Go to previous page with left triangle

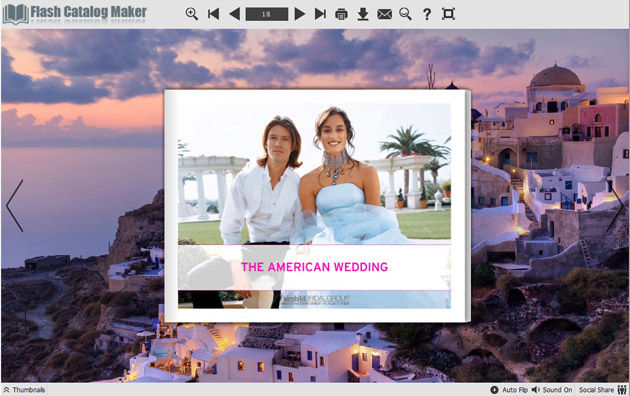(234, 14)
